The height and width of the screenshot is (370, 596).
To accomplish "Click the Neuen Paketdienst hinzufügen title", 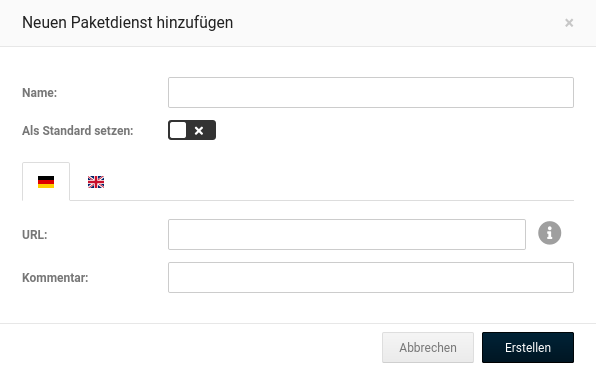I will 127,22.
